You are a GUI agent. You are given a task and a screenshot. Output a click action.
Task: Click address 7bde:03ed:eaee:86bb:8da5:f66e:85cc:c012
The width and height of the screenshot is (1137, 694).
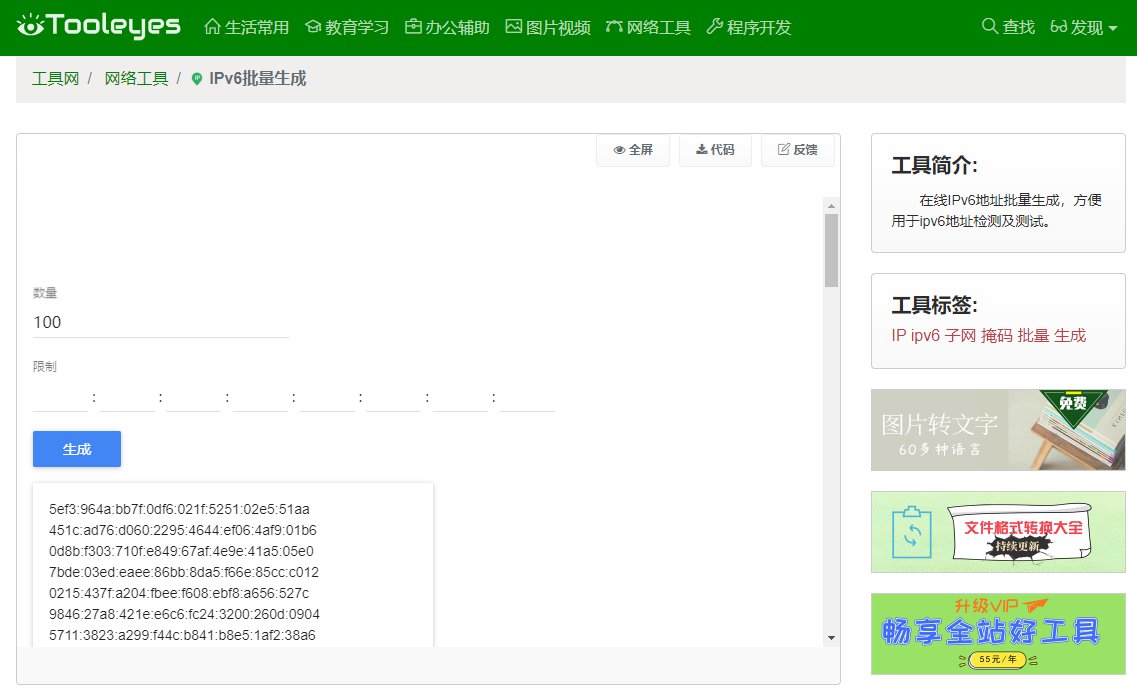click(x=184, y=572)
